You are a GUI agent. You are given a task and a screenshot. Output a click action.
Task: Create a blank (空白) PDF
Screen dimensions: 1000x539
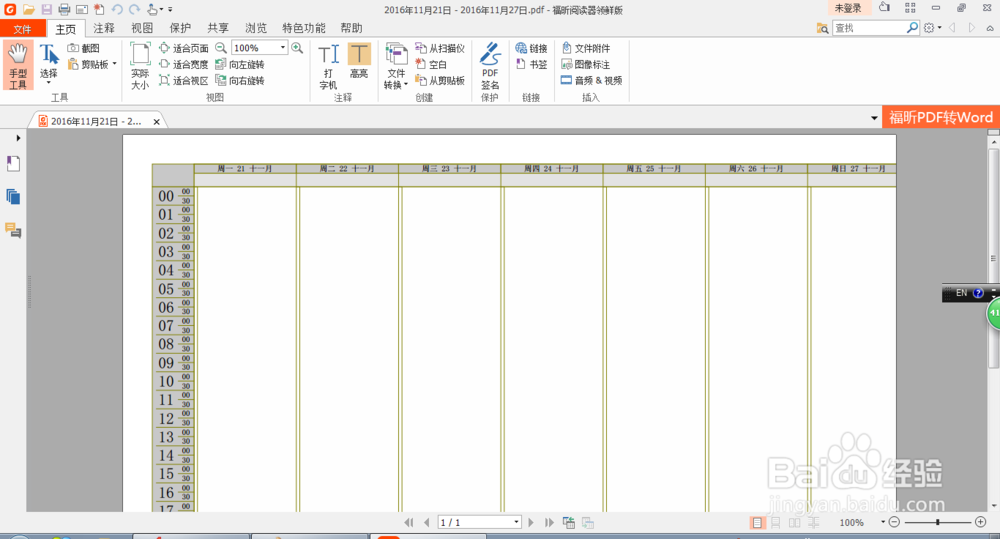431,64
